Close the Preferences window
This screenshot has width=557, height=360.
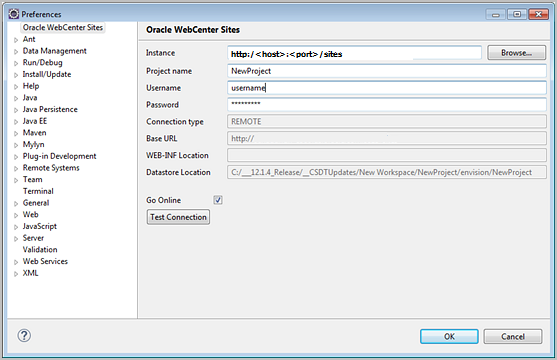click(x=539, y=14)
